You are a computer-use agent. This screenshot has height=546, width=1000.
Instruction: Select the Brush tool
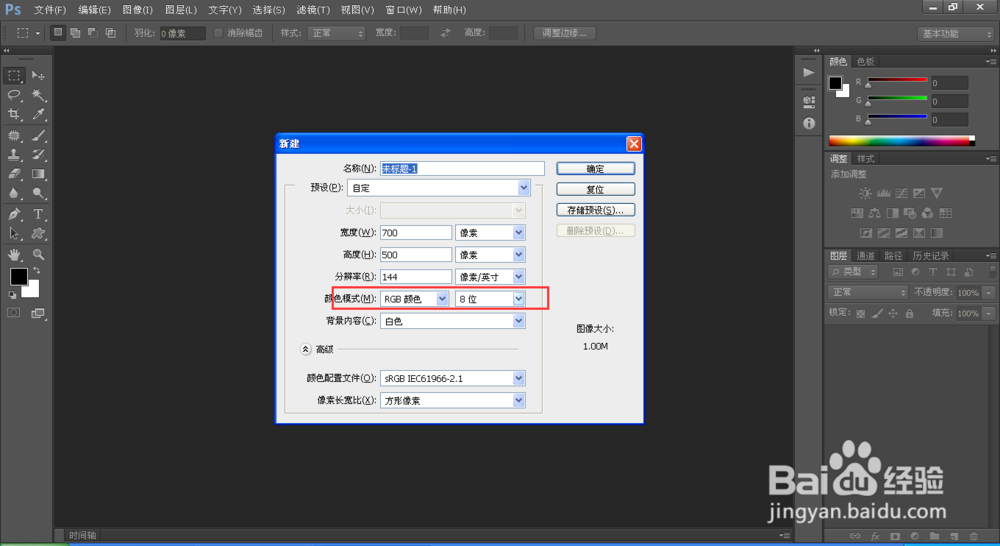tap(38, 135)
